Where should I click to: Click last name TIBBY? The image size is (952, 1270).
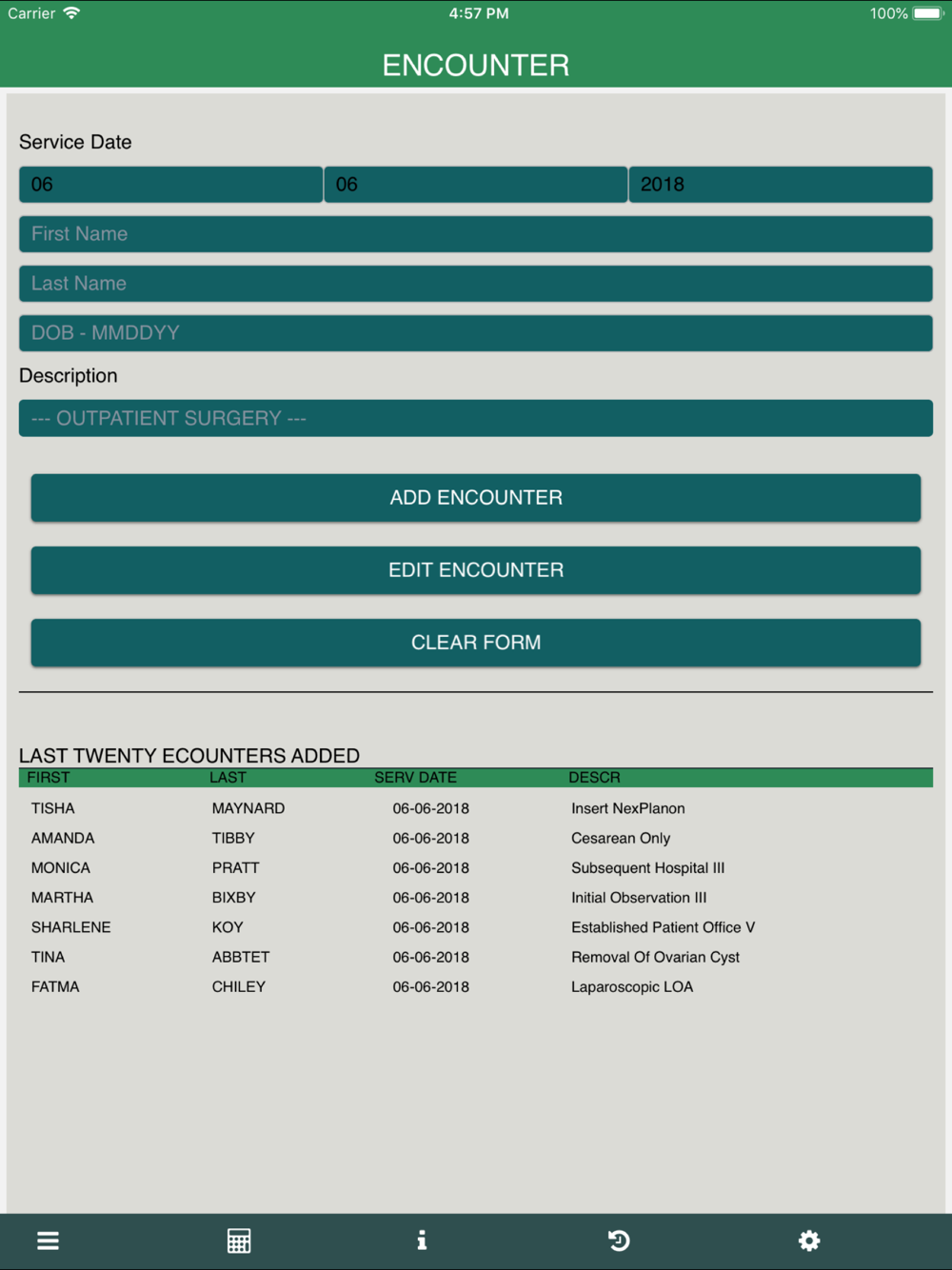[233, 838]
